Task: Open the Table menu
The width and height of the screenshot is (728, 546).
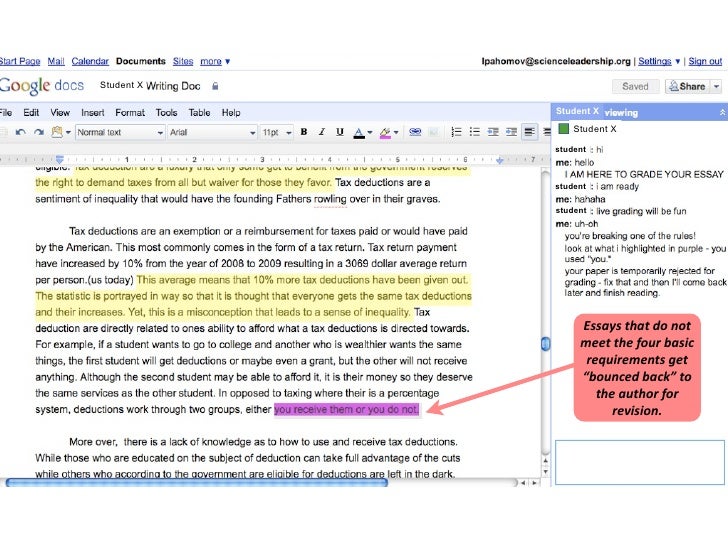Action: tap(199, 113)
